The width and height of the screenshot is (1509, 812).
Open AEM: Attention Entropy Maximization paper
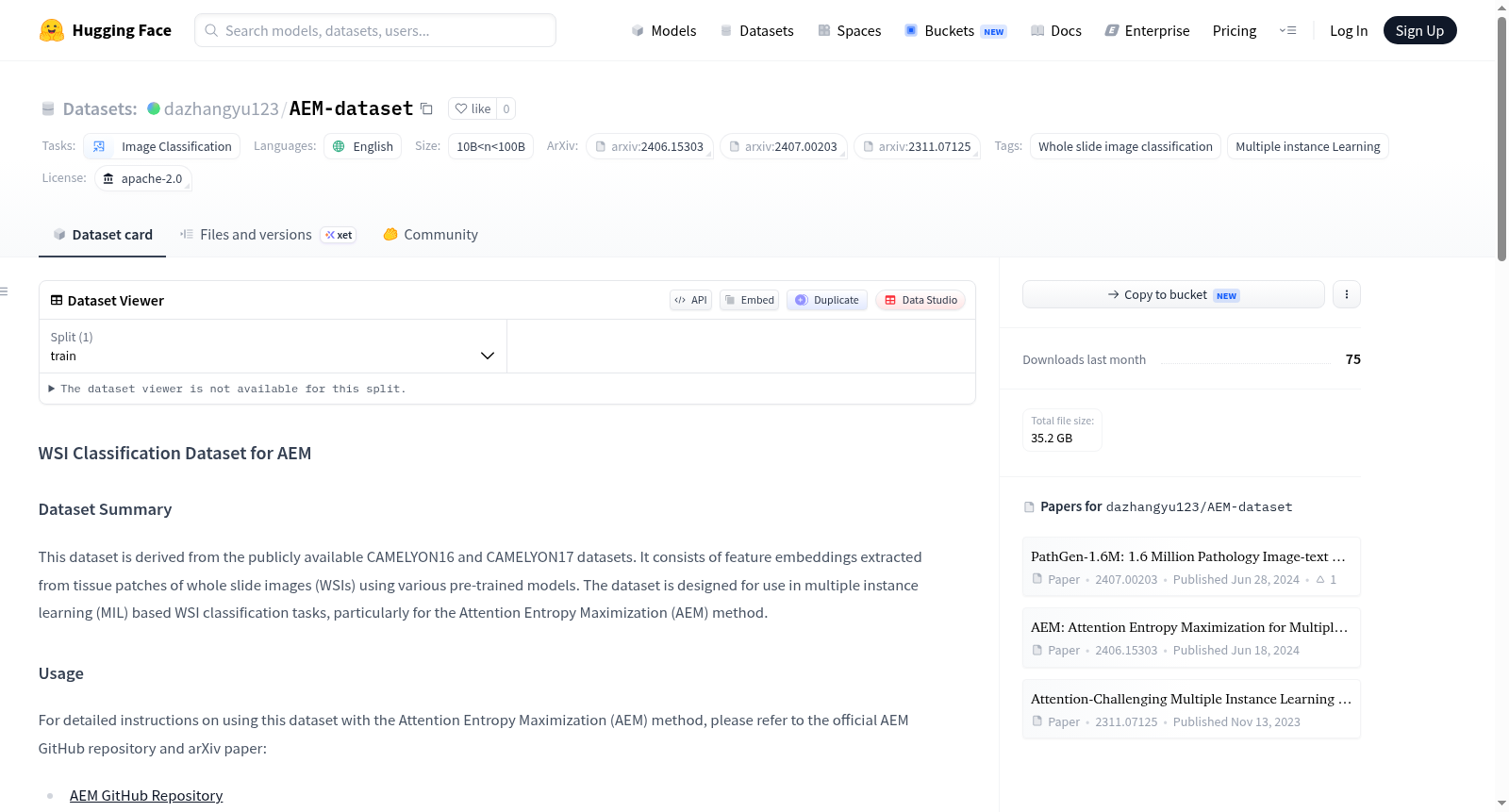coord(1191,638)
